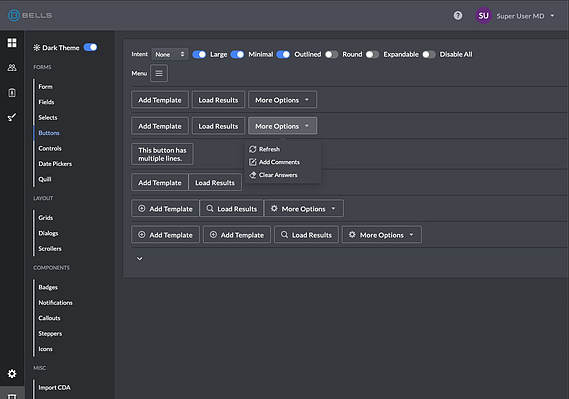569x399 pixels.
Task: Open Date Pickers in the sidebar
Action: tap(55, 164)
